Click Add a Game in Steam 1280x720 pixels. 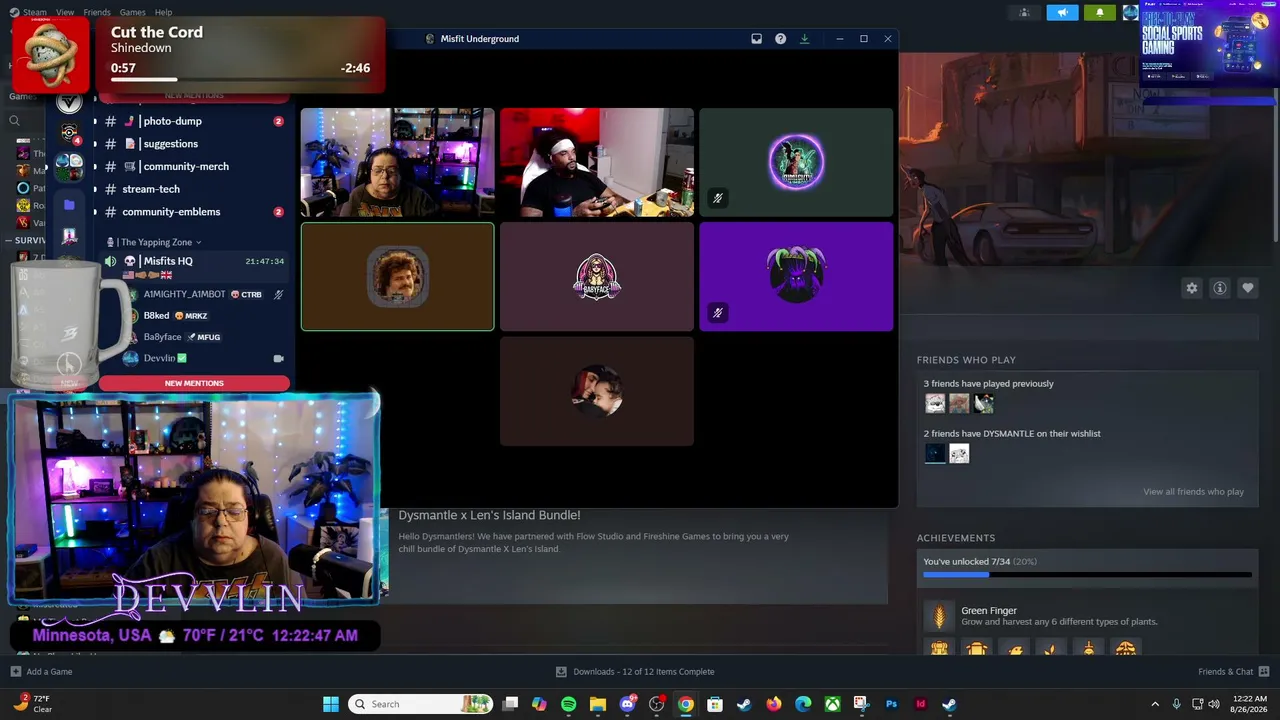[x=41, y=672]
